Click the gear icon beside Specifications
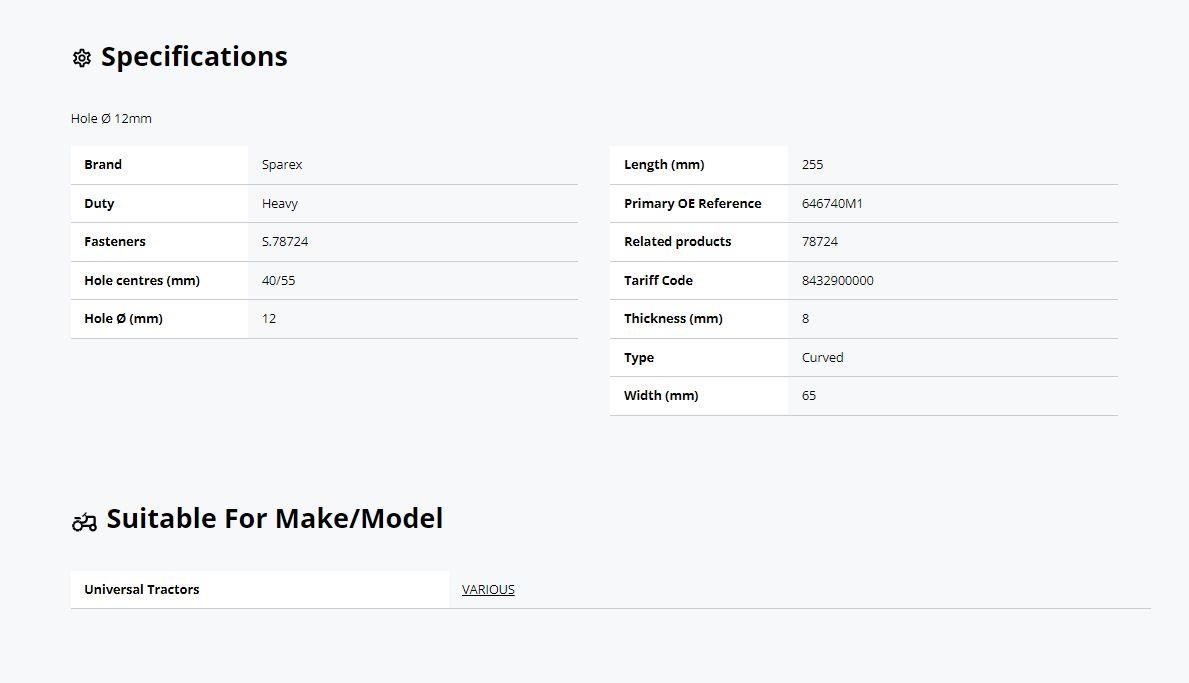This screenshot has width=1189, height=683. tap(82, 58)
